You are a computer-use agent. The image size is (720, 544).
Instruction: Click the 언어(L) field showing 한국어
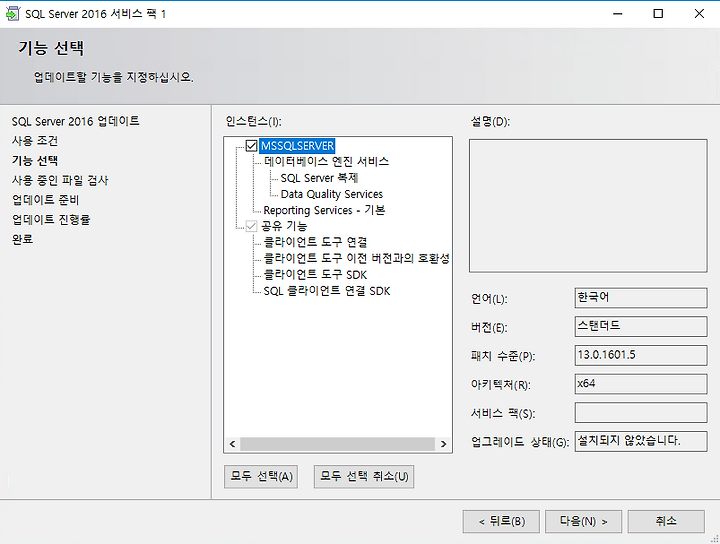point(641,298)
